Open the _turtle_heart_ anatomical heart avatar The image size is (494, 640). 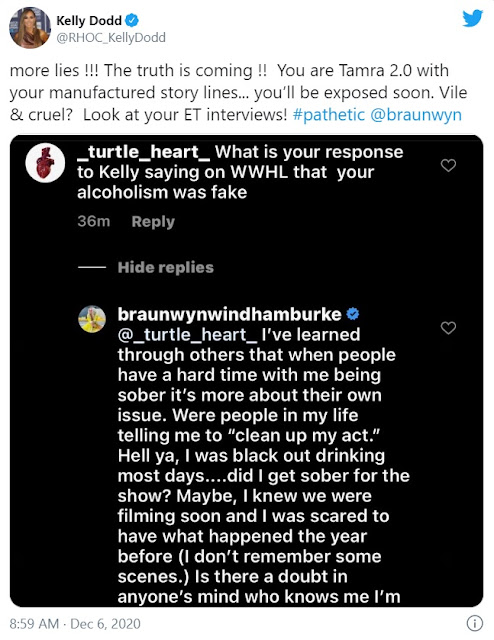[45, 162]
